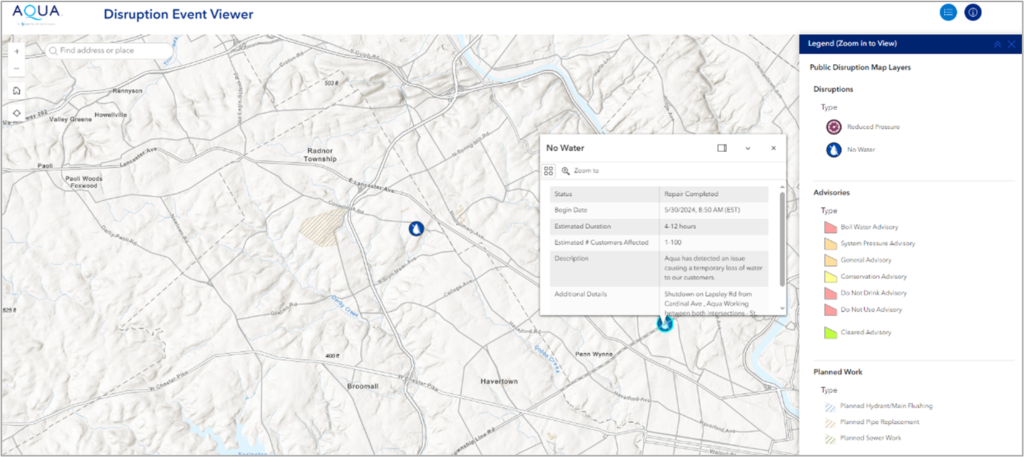Zoom in the map with plus button
1024x457 pixels.
point(16,51)
